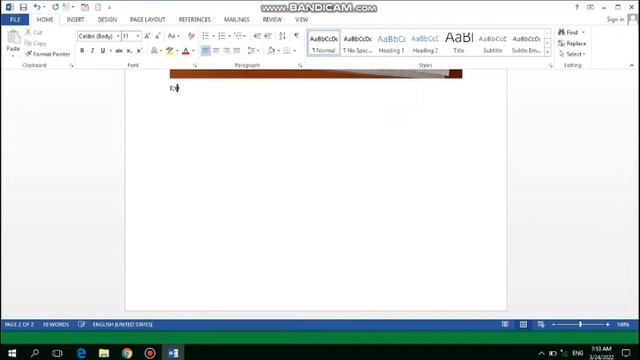
Task: Cut the selected text
Action: click(x=34, y=32)
